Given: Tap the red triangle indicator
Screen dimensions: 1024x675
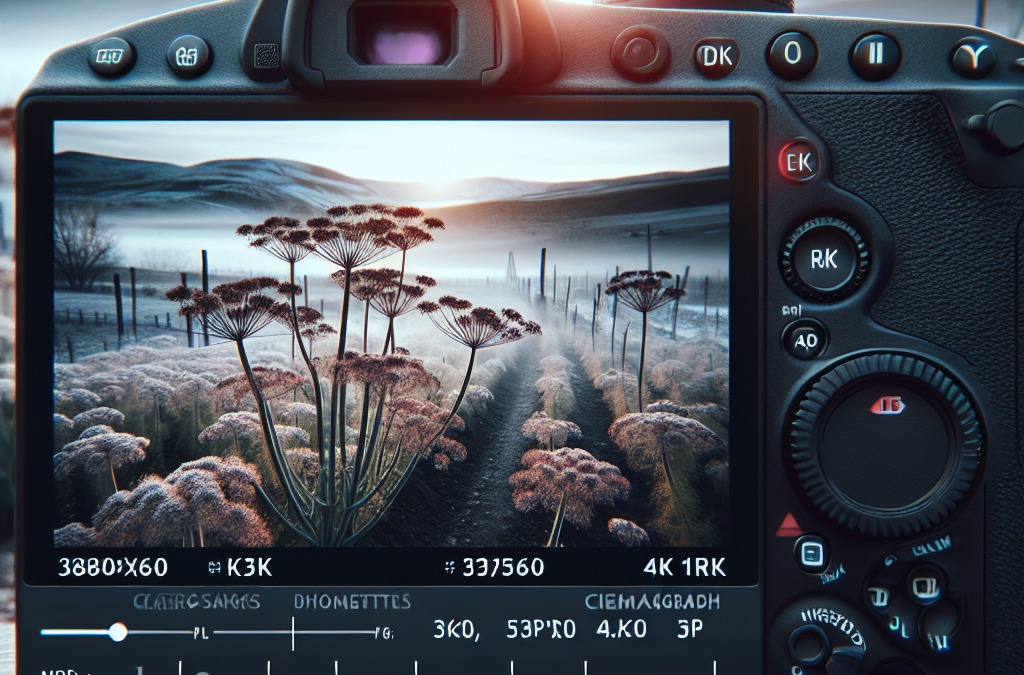Looking at the screenshot, I should 789,525.
